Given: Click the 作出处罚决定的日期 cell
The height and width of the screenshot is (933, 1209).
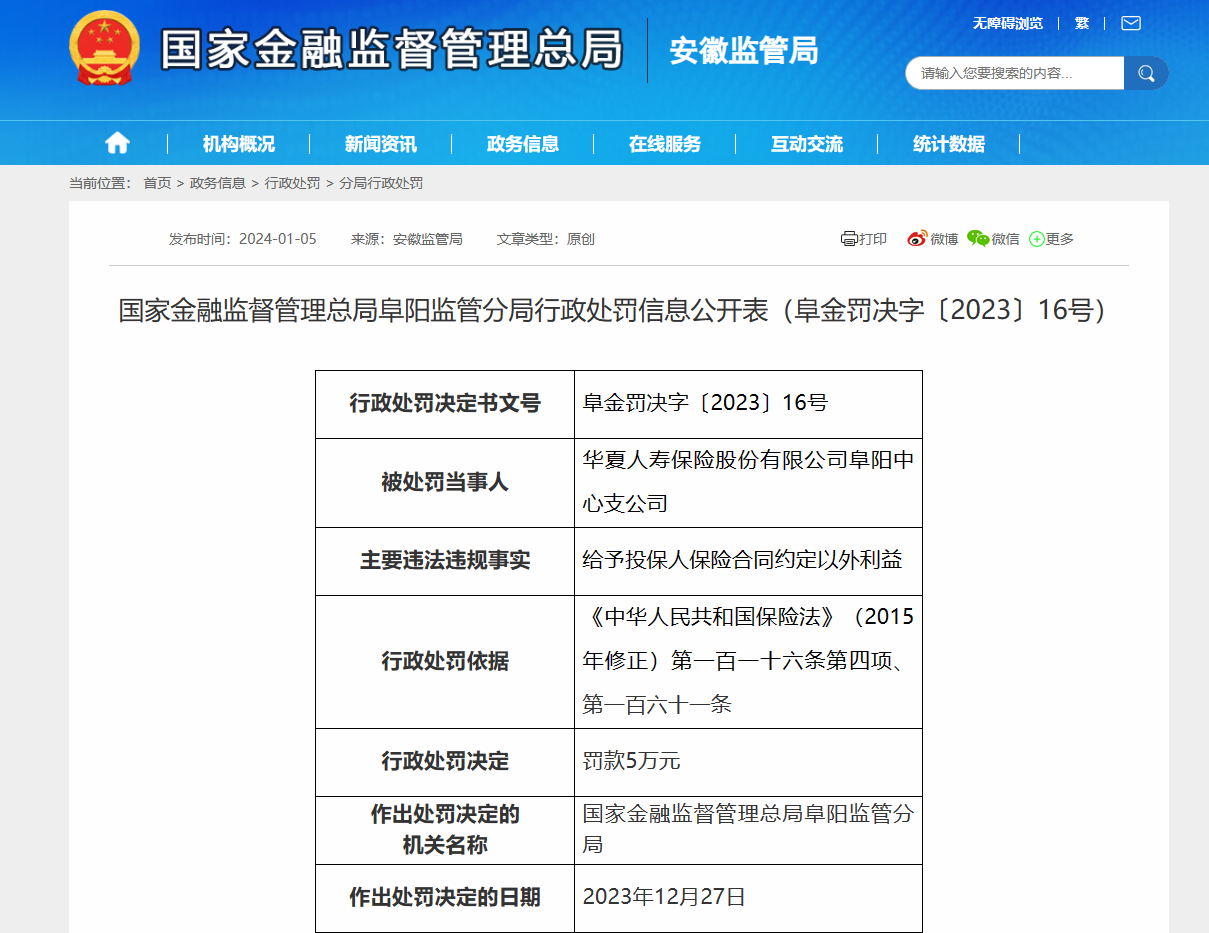Looking at the screenshot, I should (x=445, y=898).
